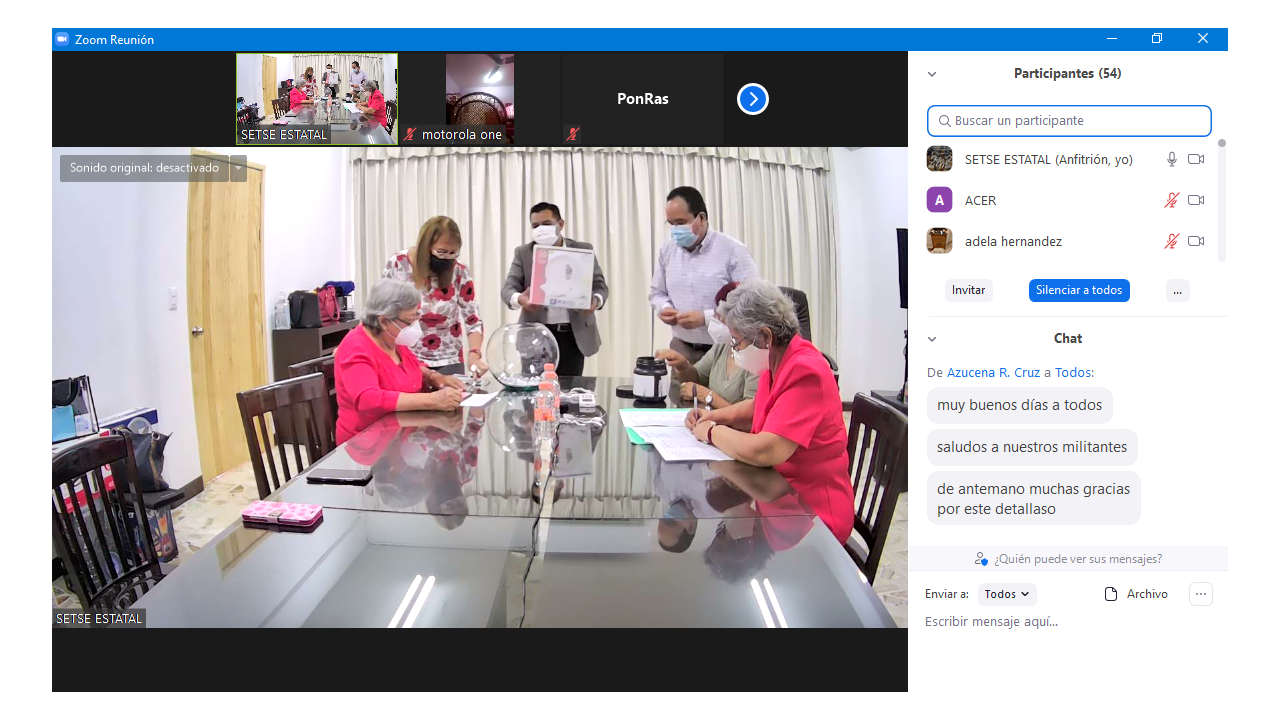Click the Invitar button

click(968, 290)
